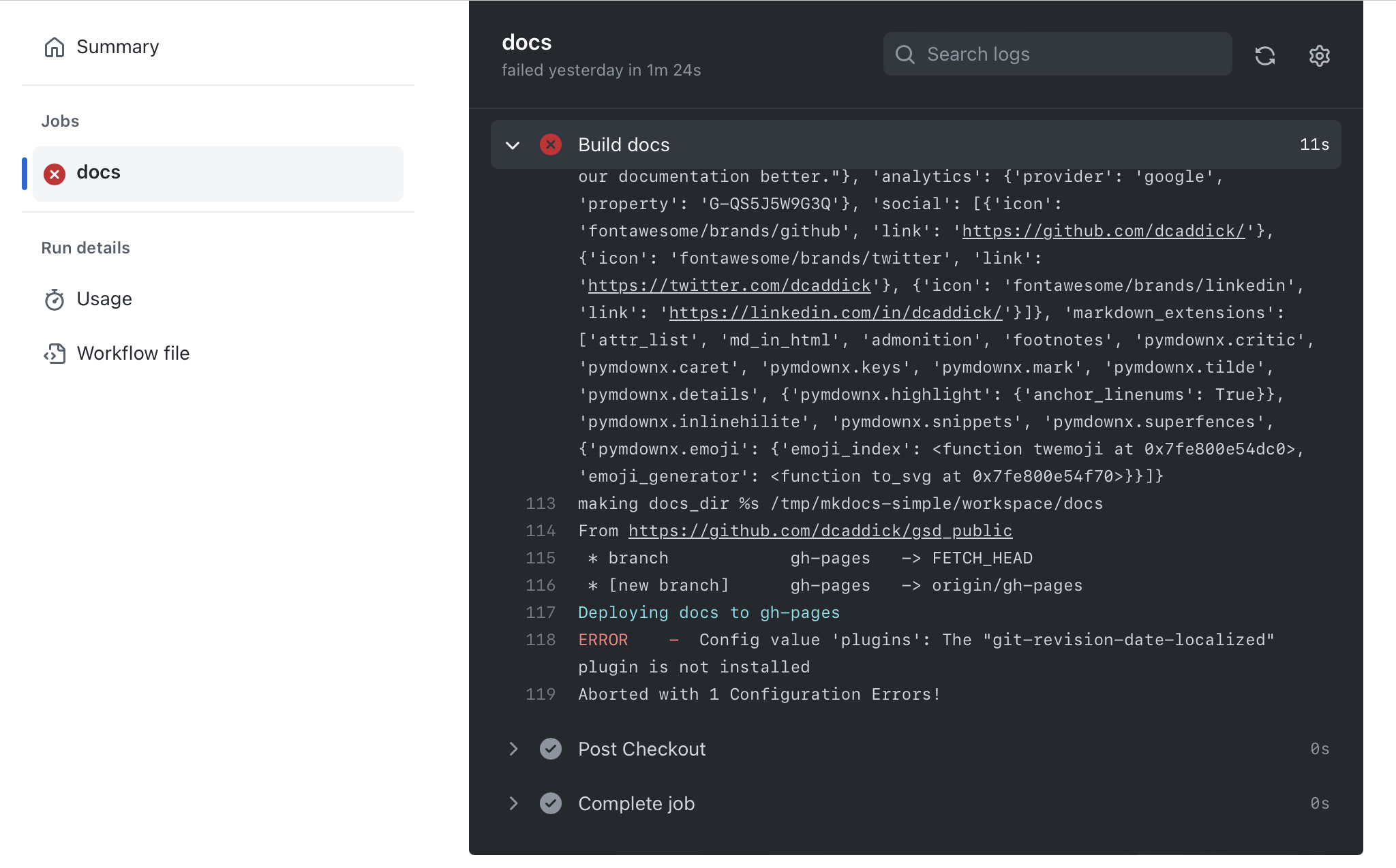Click the 0s duration on Complete job

[1320, 803]
